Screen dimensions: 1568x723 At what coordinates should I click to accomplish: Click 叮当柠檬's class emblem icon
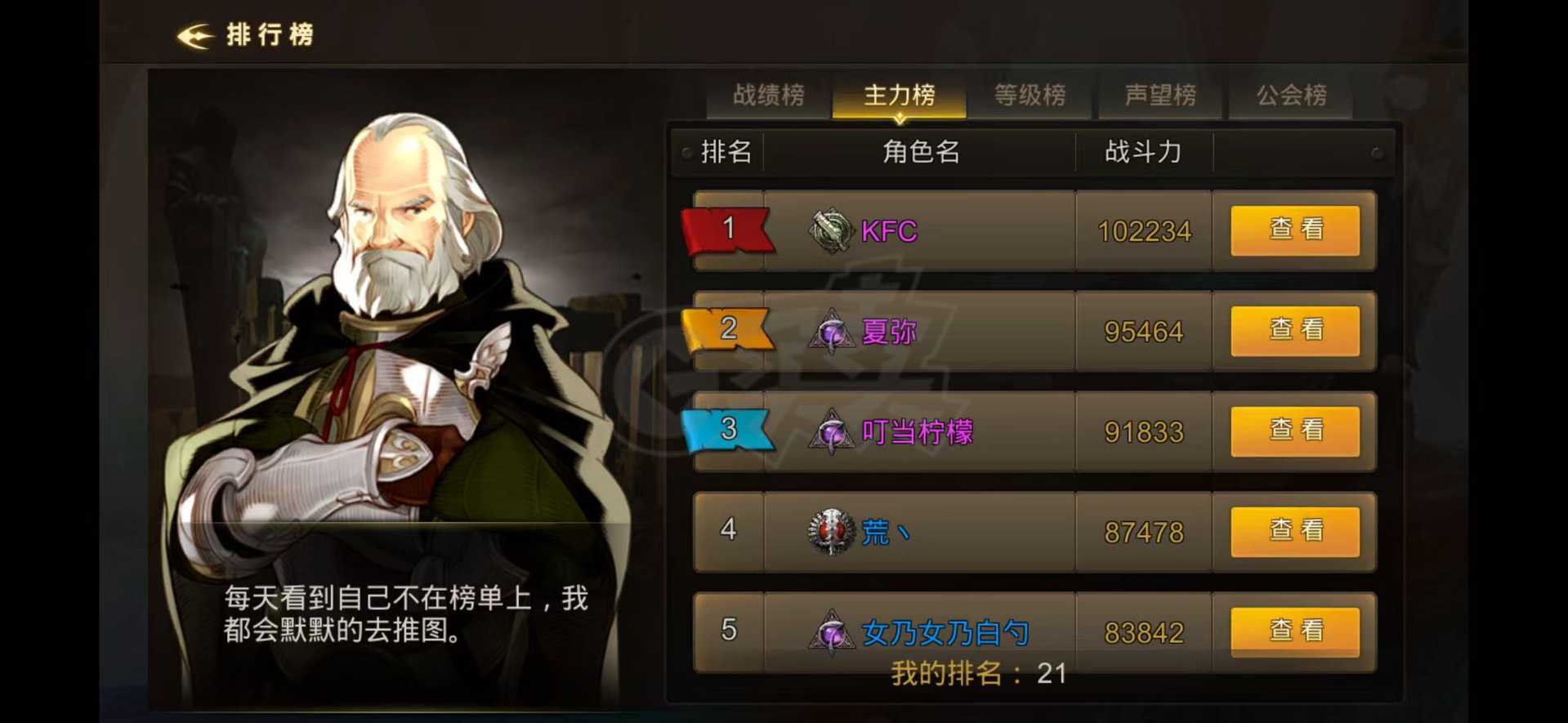click(832, 432)
